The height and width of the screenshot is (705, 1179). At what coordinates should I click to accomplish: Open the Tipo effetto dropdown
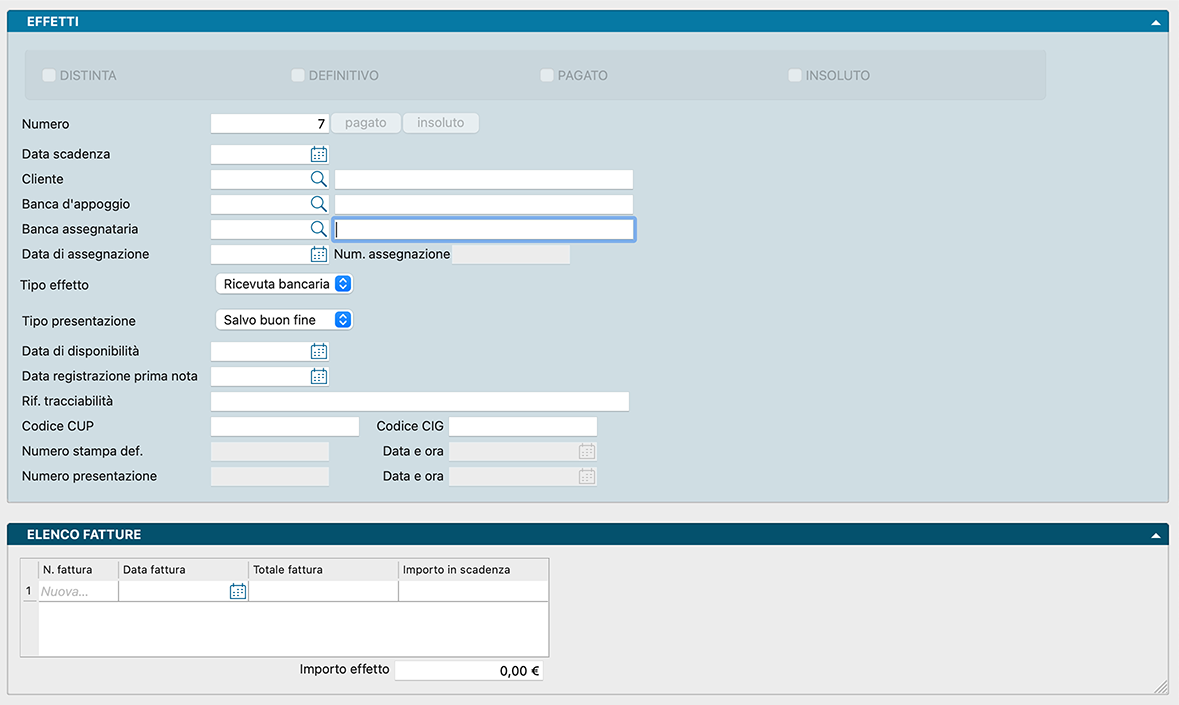285,284
